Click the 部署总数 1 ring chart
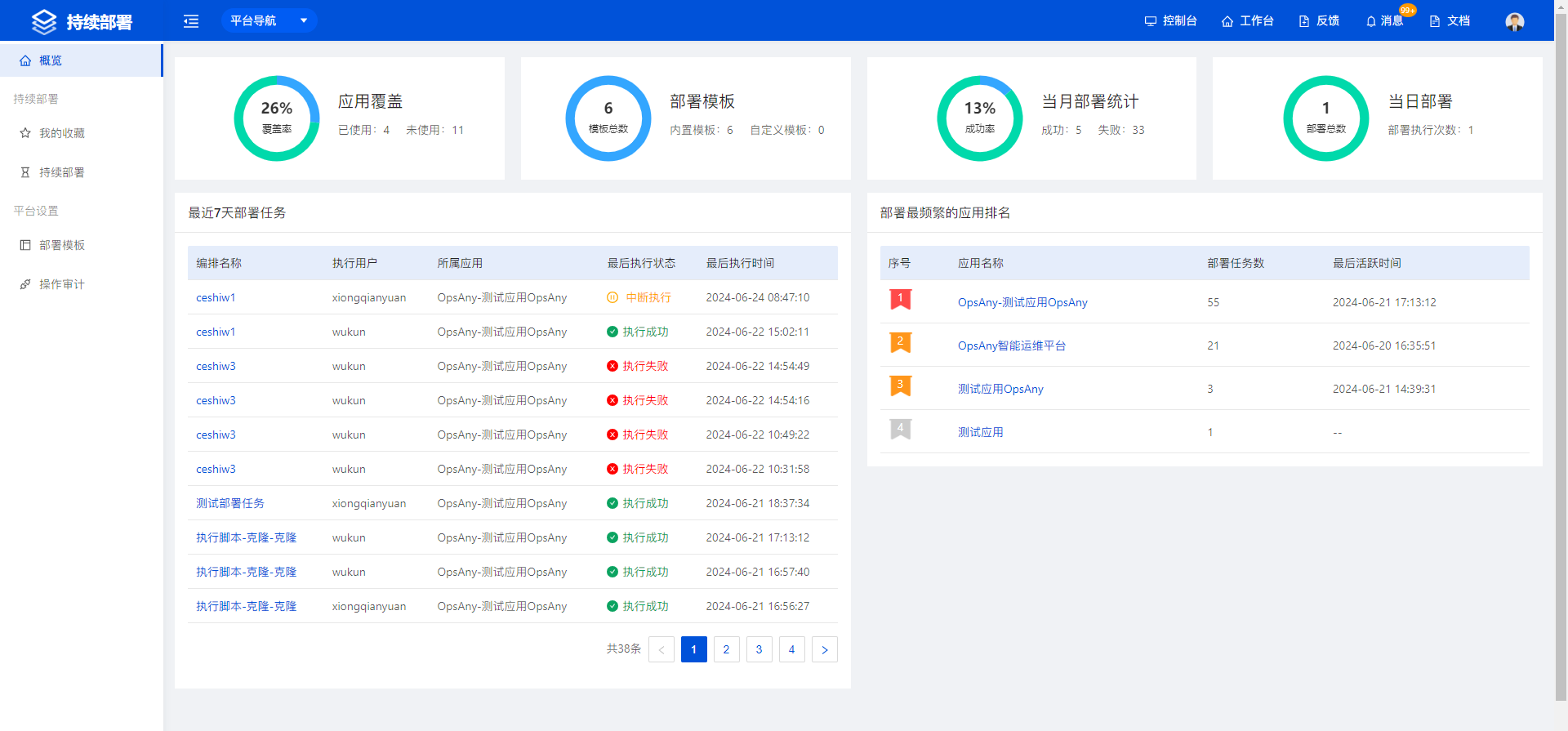The image size is (1568, 731). point(1325,118)
